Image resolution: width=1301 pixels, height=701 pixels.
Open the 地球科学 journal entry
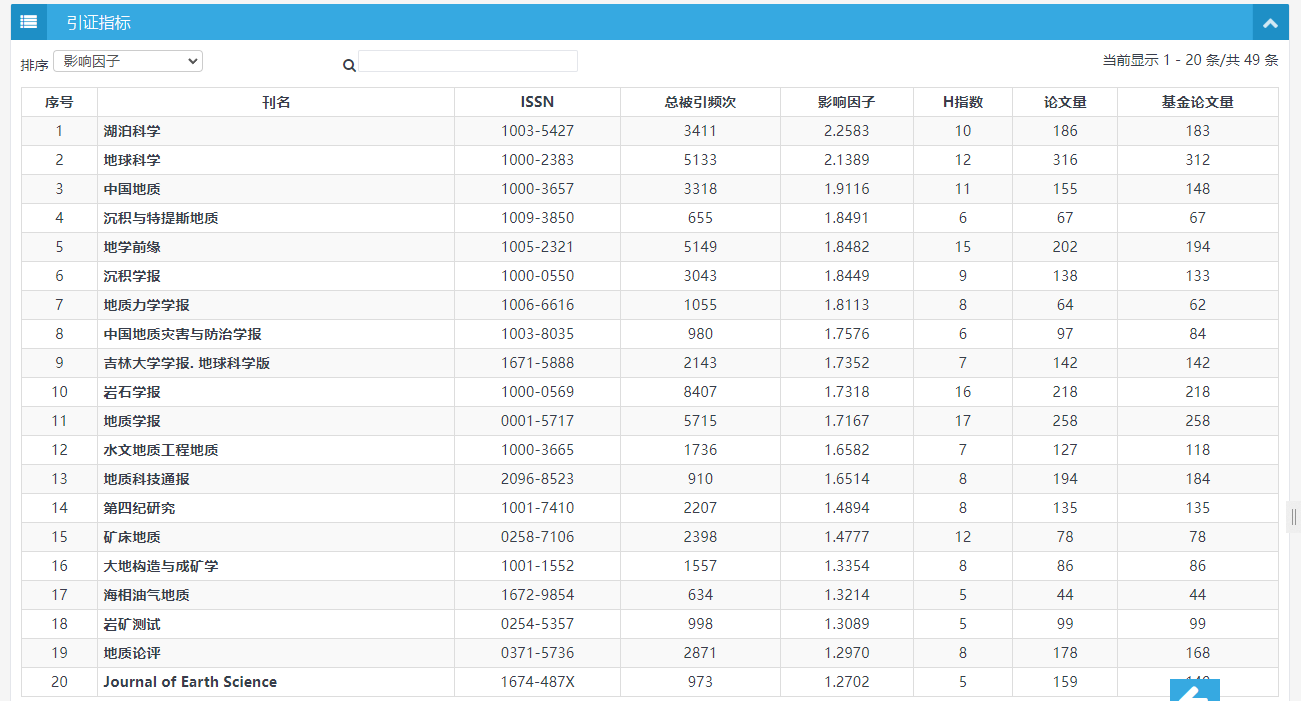coord(132,160)
